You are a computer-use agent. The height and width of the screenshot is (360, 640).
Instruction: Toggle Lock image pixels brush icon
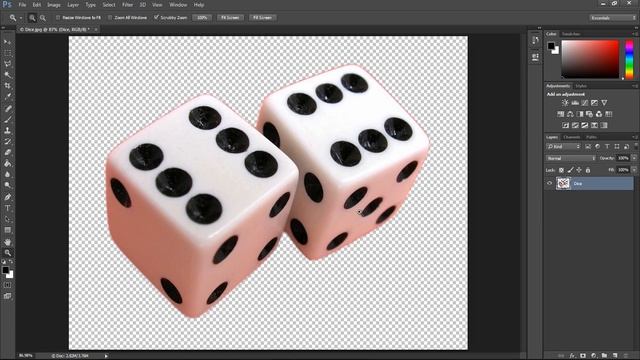pyautogui.click(x=571, y=170)
